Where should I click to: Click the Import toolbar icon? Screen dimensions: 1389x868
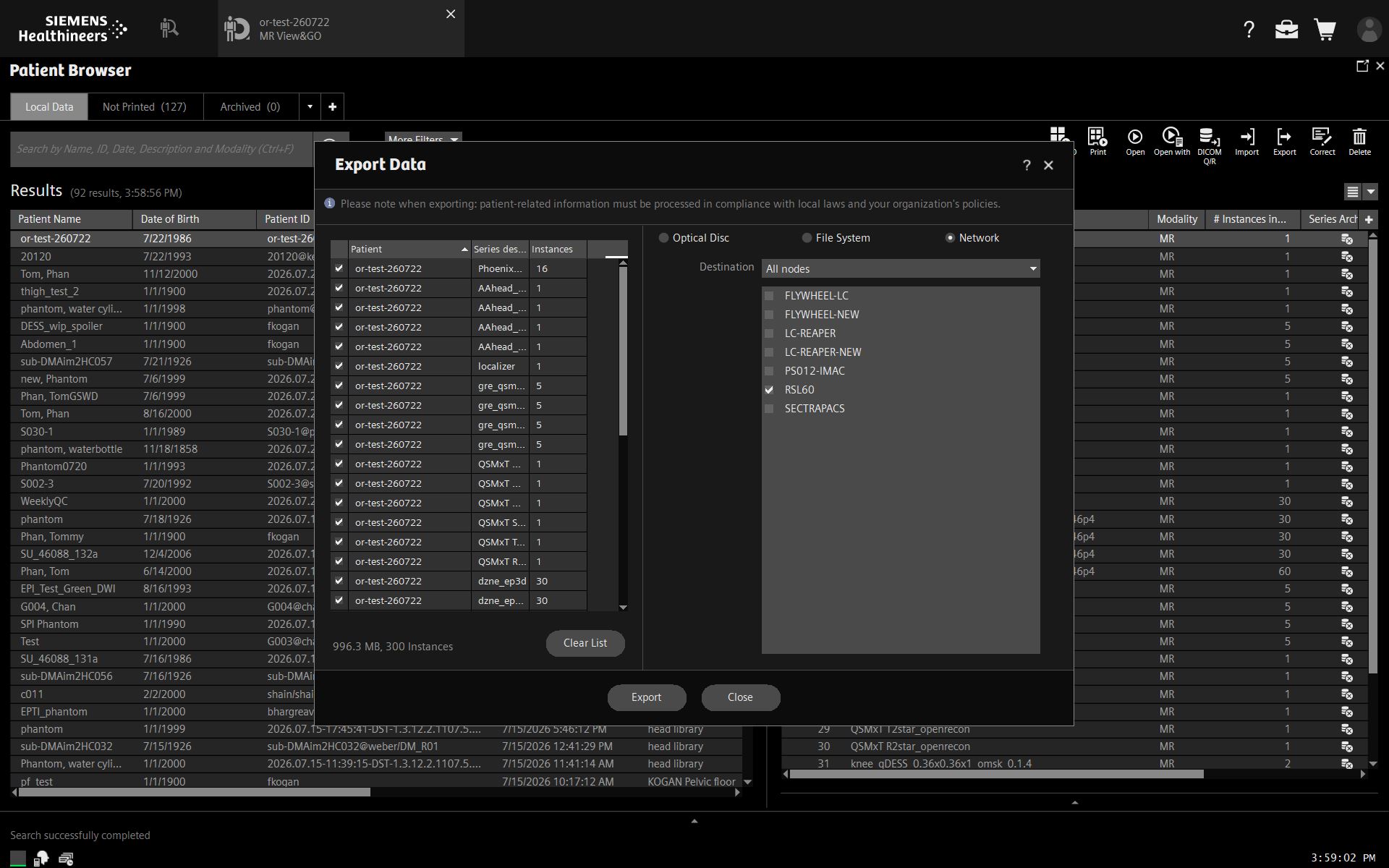(1246, 142)
